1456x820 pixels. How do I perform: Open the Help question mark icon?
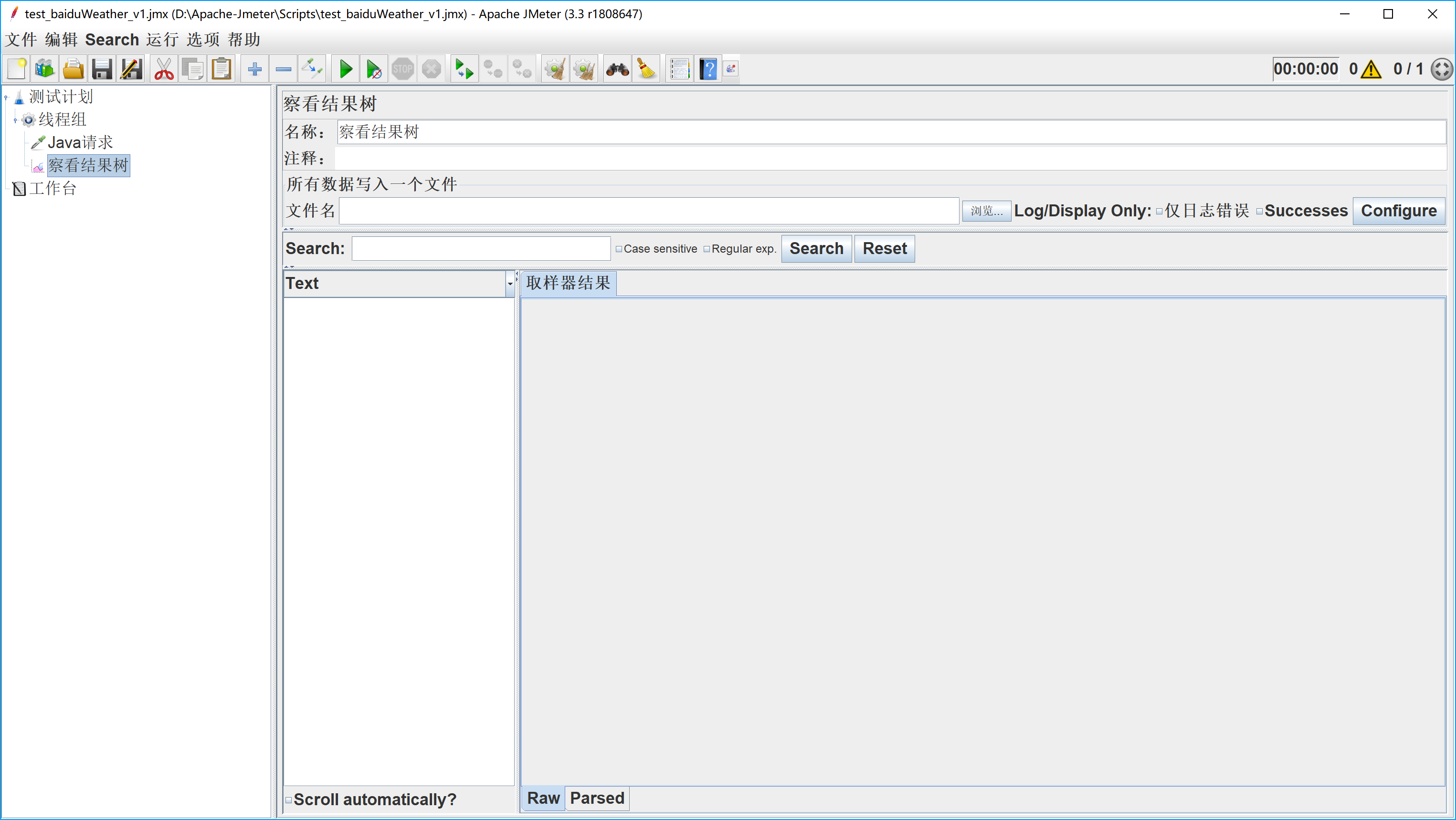pos(708,70)
